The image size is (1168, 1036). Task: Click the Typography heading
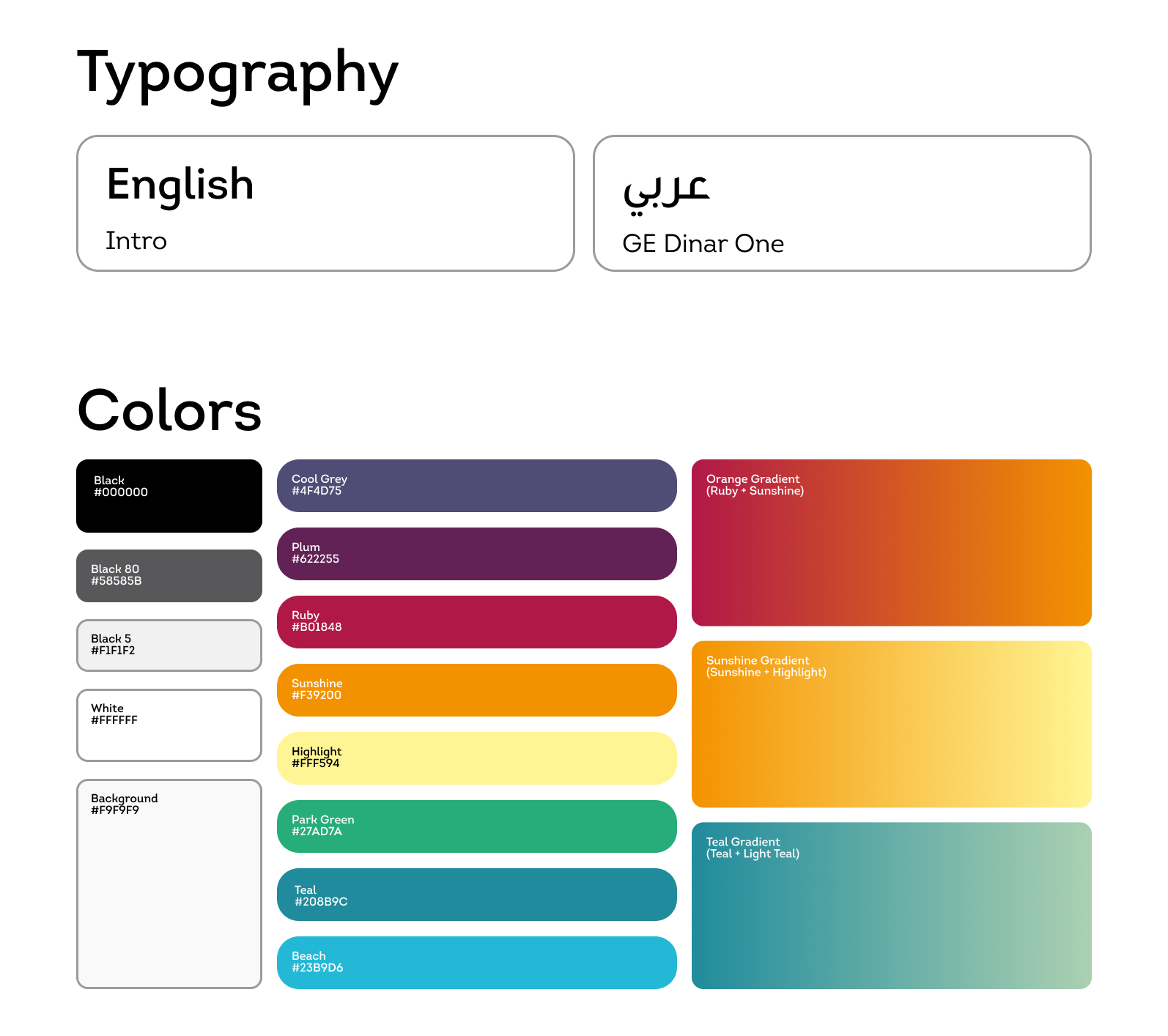[x=237, y=75]
